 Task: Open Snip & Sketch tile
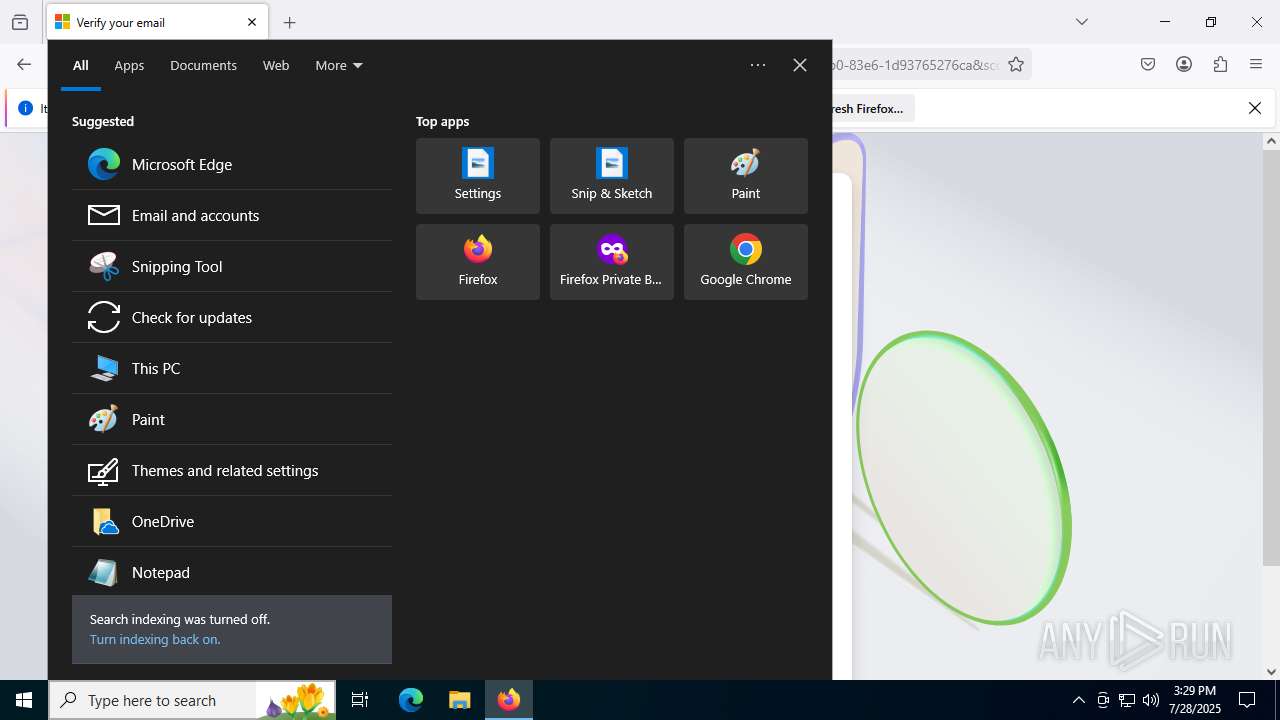(x=612, y=176)
